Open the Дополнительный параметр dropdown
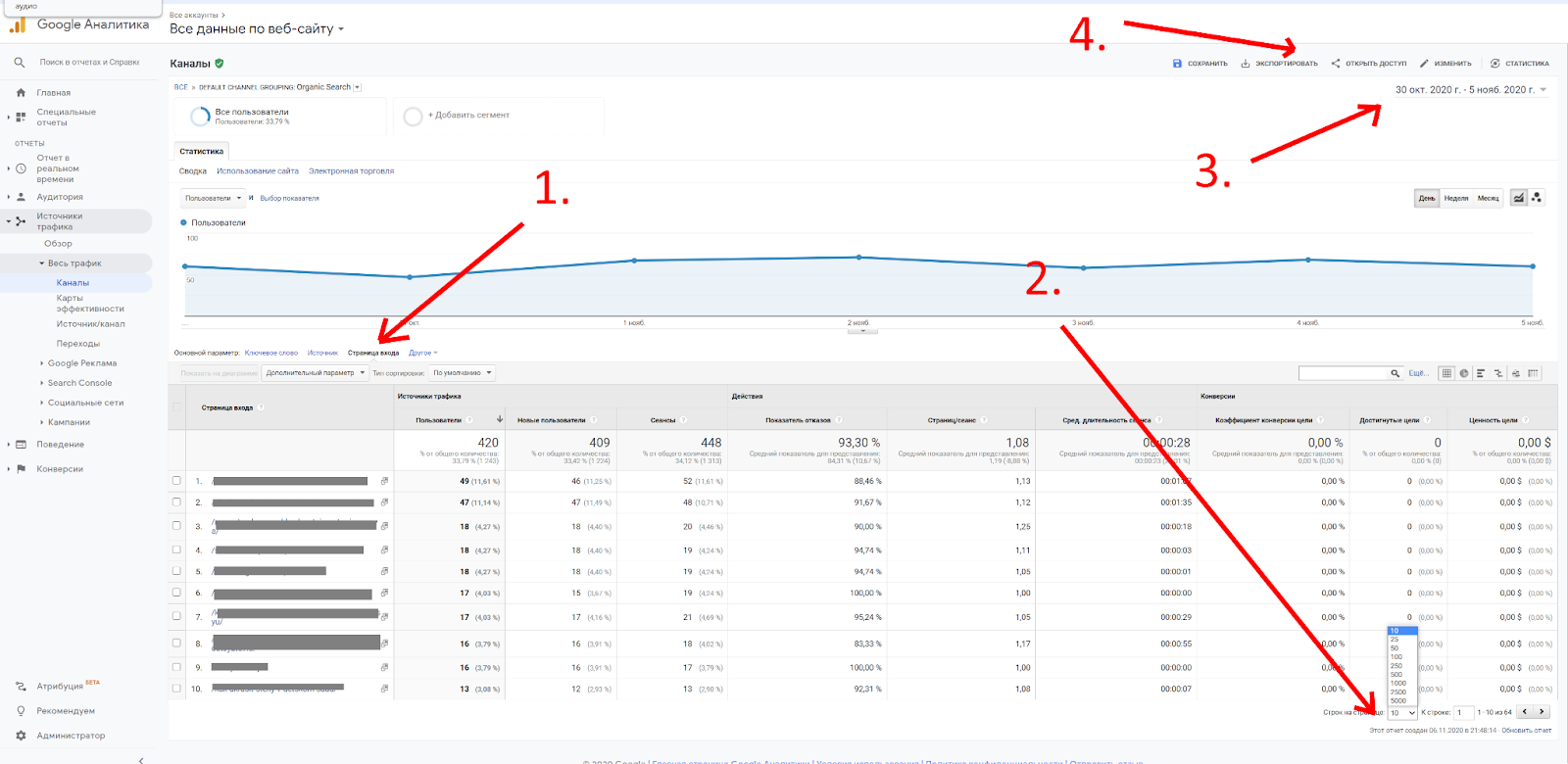This screenshot has height=764, width=1568. click(x=316, y=373)
